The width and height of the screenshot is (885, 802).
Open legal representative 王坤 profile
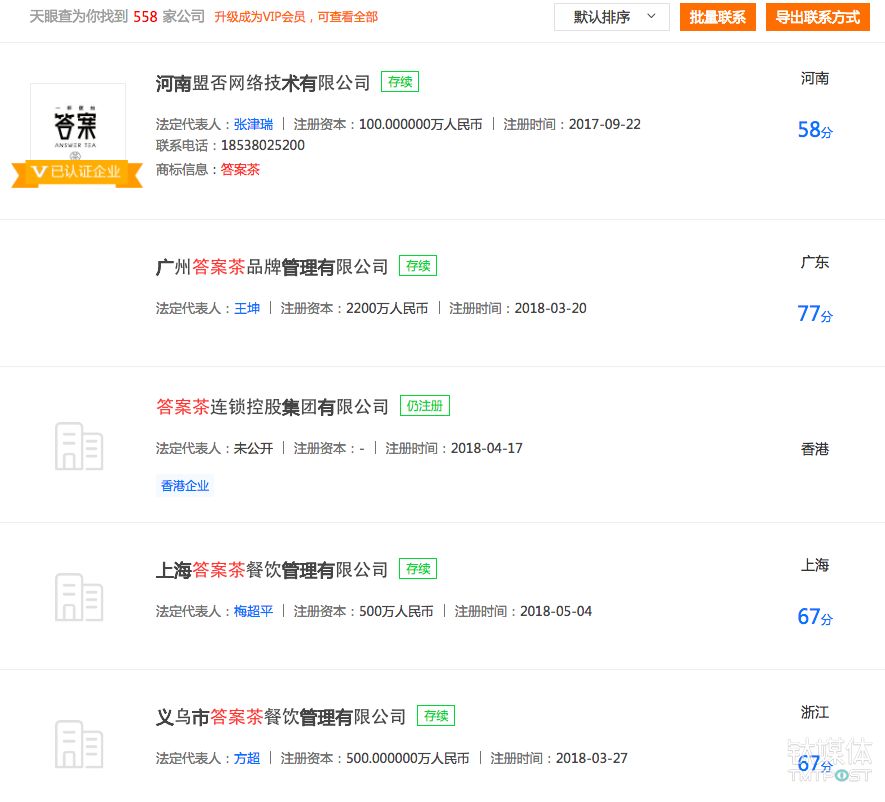tap(247, 308)
